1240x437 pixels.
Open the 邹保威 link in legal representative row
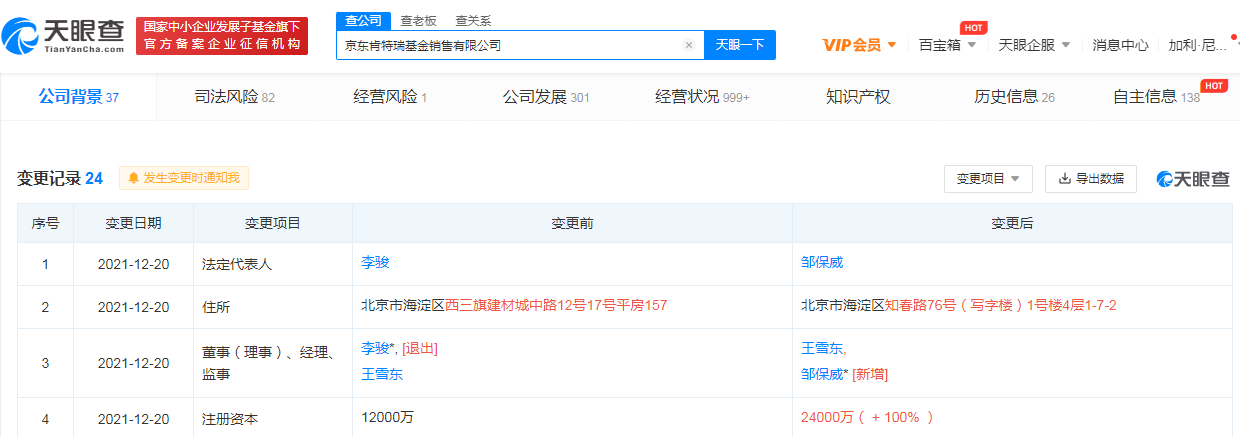pos(822,262)
